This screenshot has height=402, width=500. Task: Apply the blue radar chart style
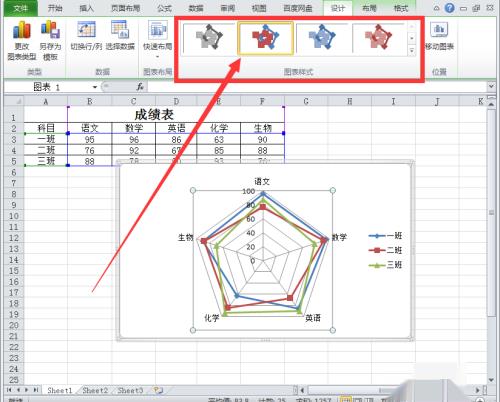click(x=321, y=37)
